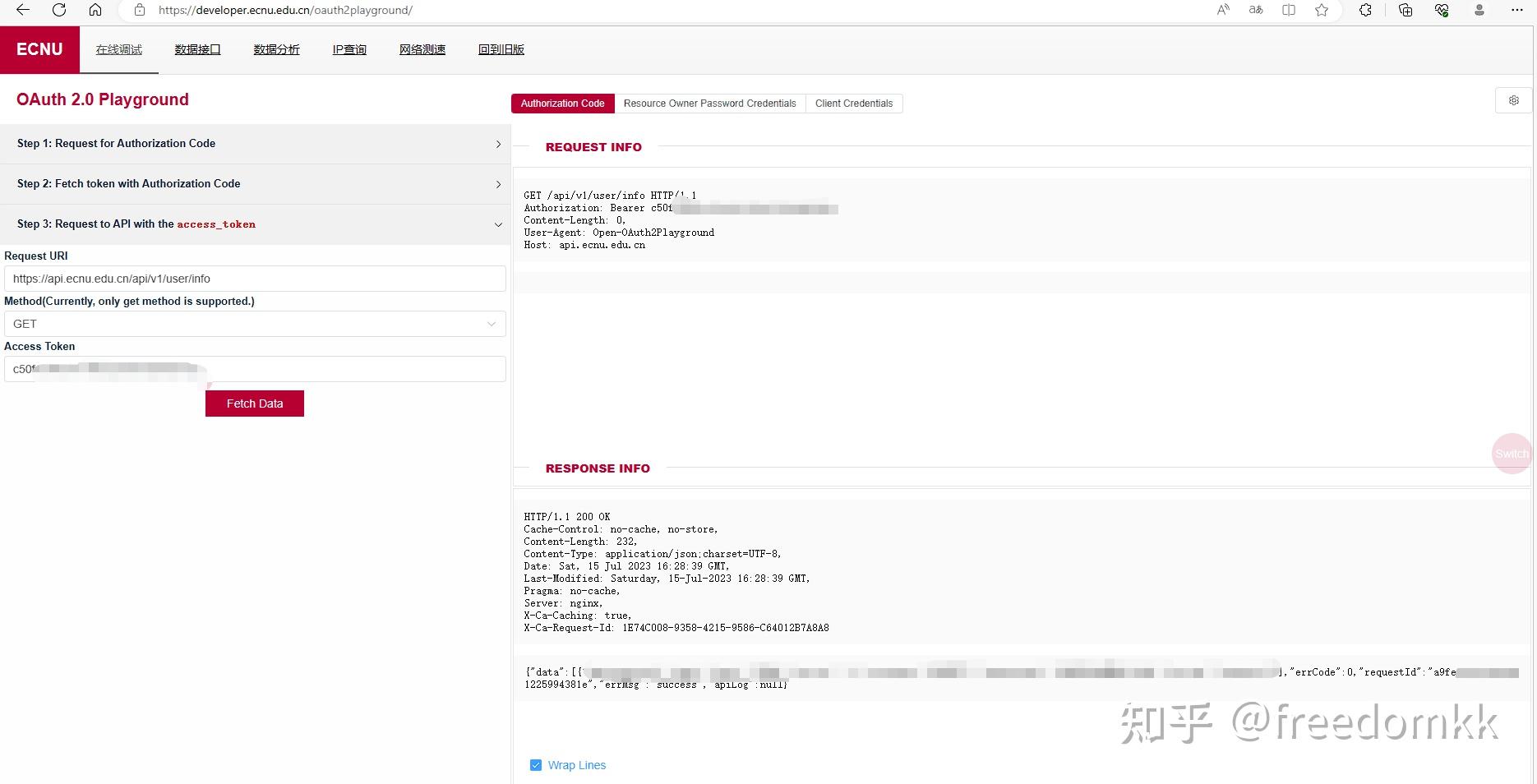The image size is (1537, 784).
Task: Open the GET method dropdown
Action: point(254,324)
